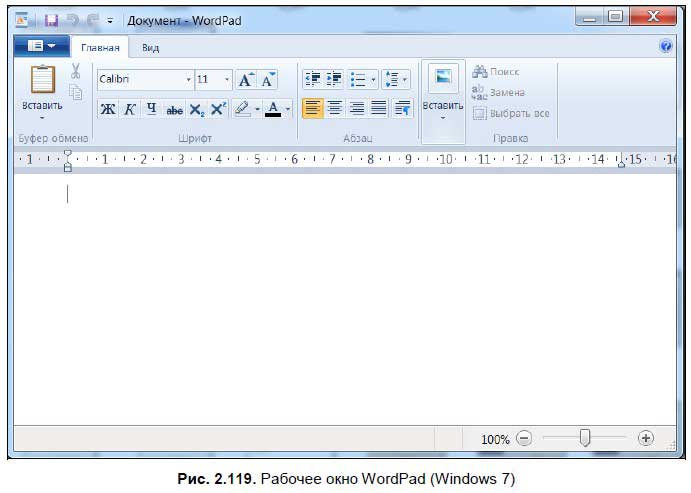Open font color dropdown arrow
The width and height of the screenshot is (691, 493).
click(288, 108)
